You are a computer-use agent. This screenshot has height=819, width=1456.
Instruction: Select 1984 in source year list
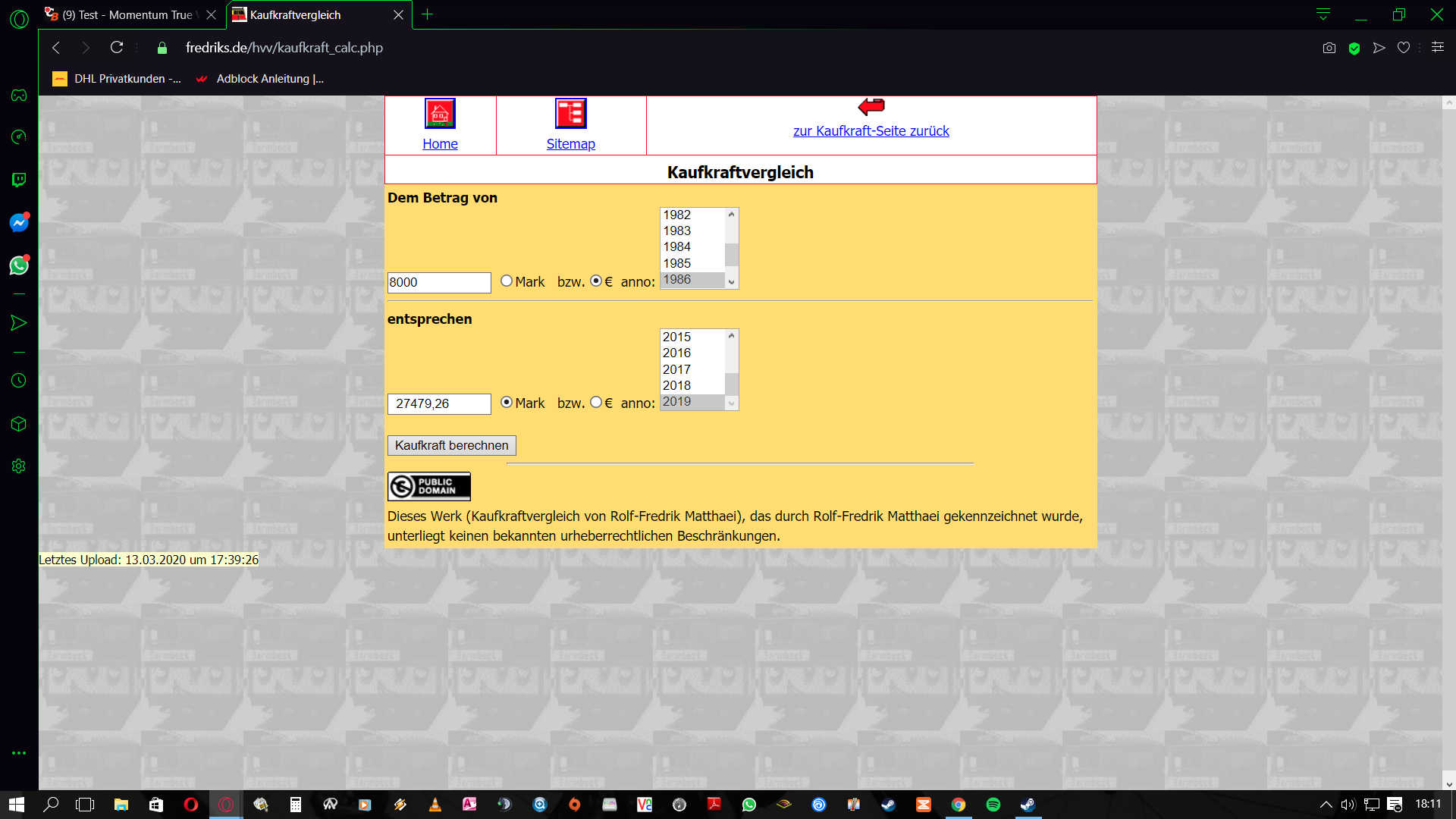[676, 246]
